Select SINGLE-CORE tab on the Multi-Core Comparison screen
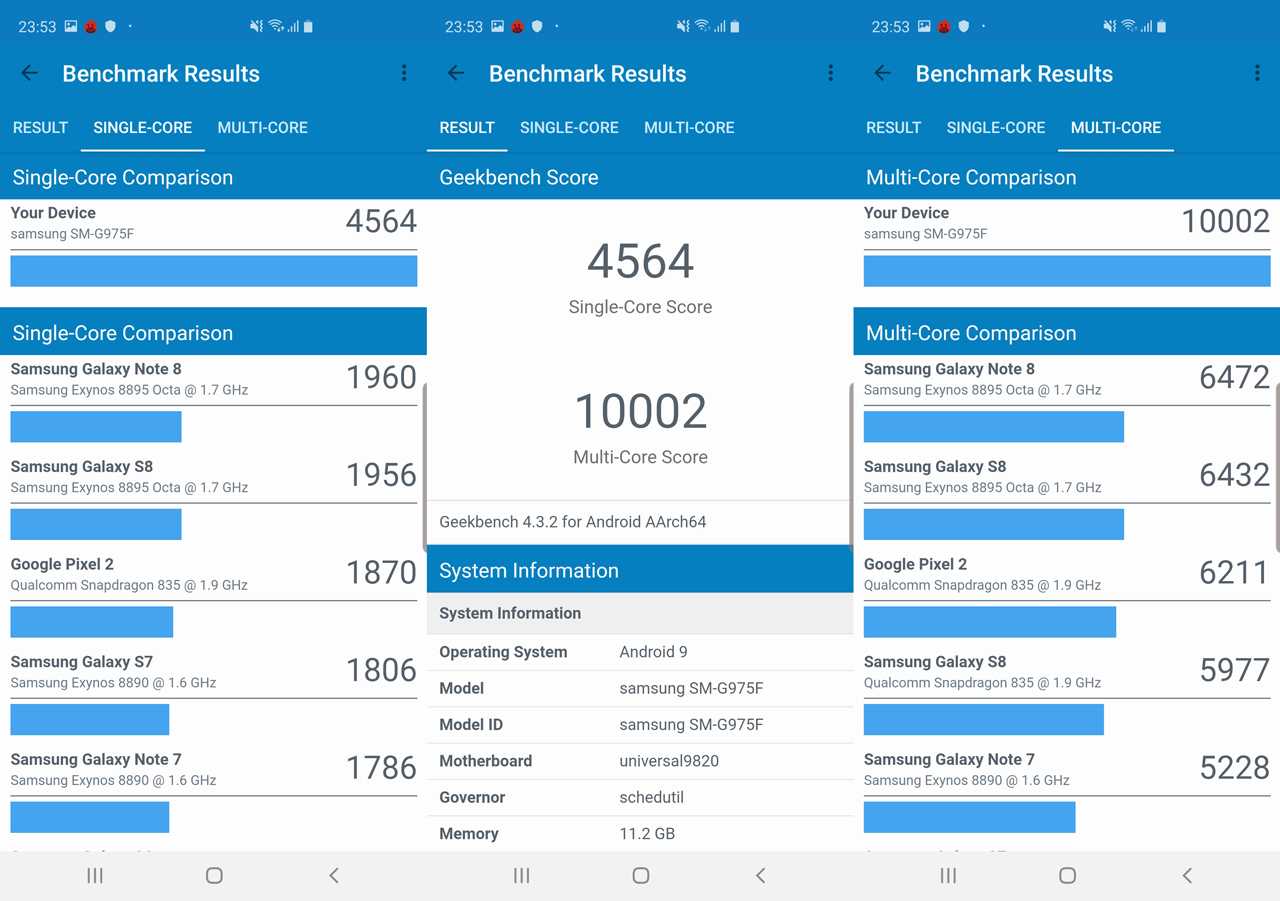1280x901 pixels. pos(995,128)
